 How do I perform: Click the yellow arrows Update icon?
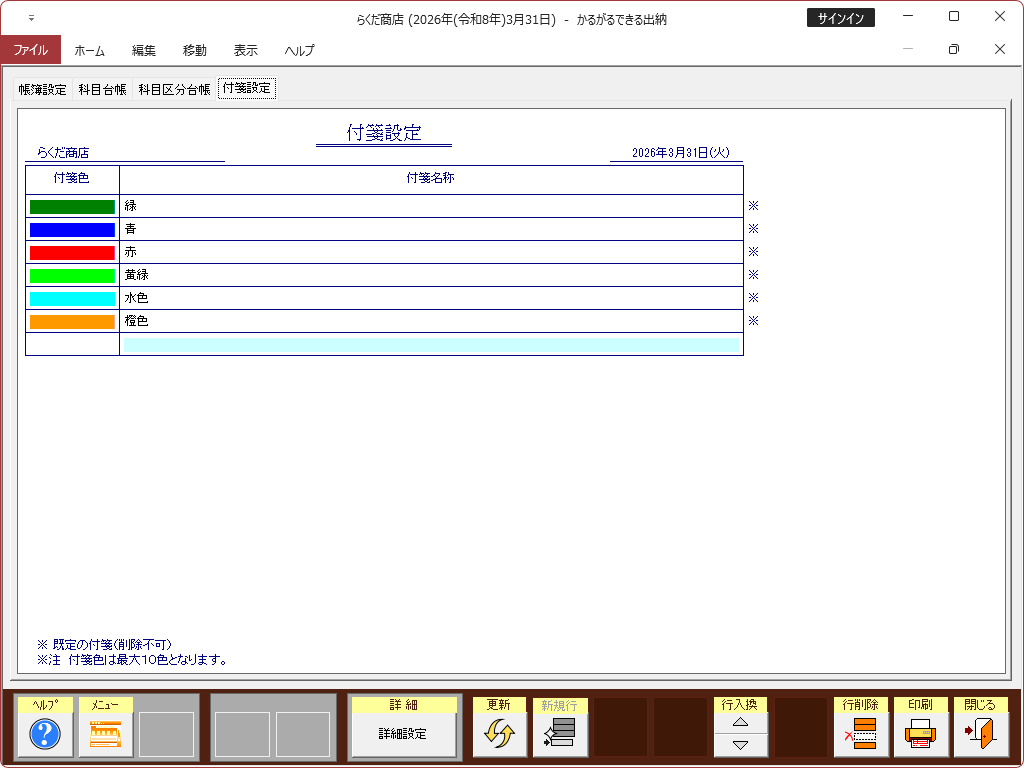499,735
